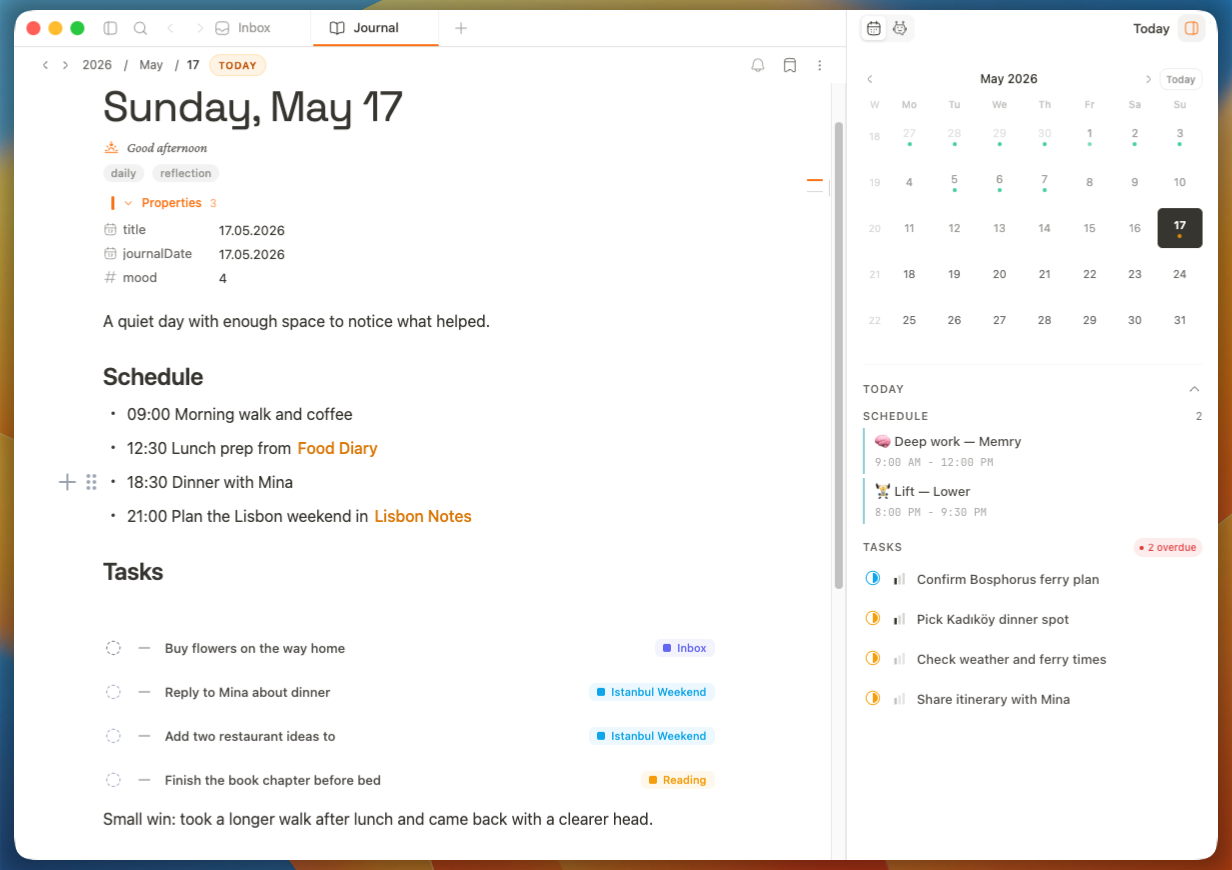The width and height of the screenshot is (1232, 870).
Task: Toggle the left sidebar panel icon
Action: tap(110, 28)
